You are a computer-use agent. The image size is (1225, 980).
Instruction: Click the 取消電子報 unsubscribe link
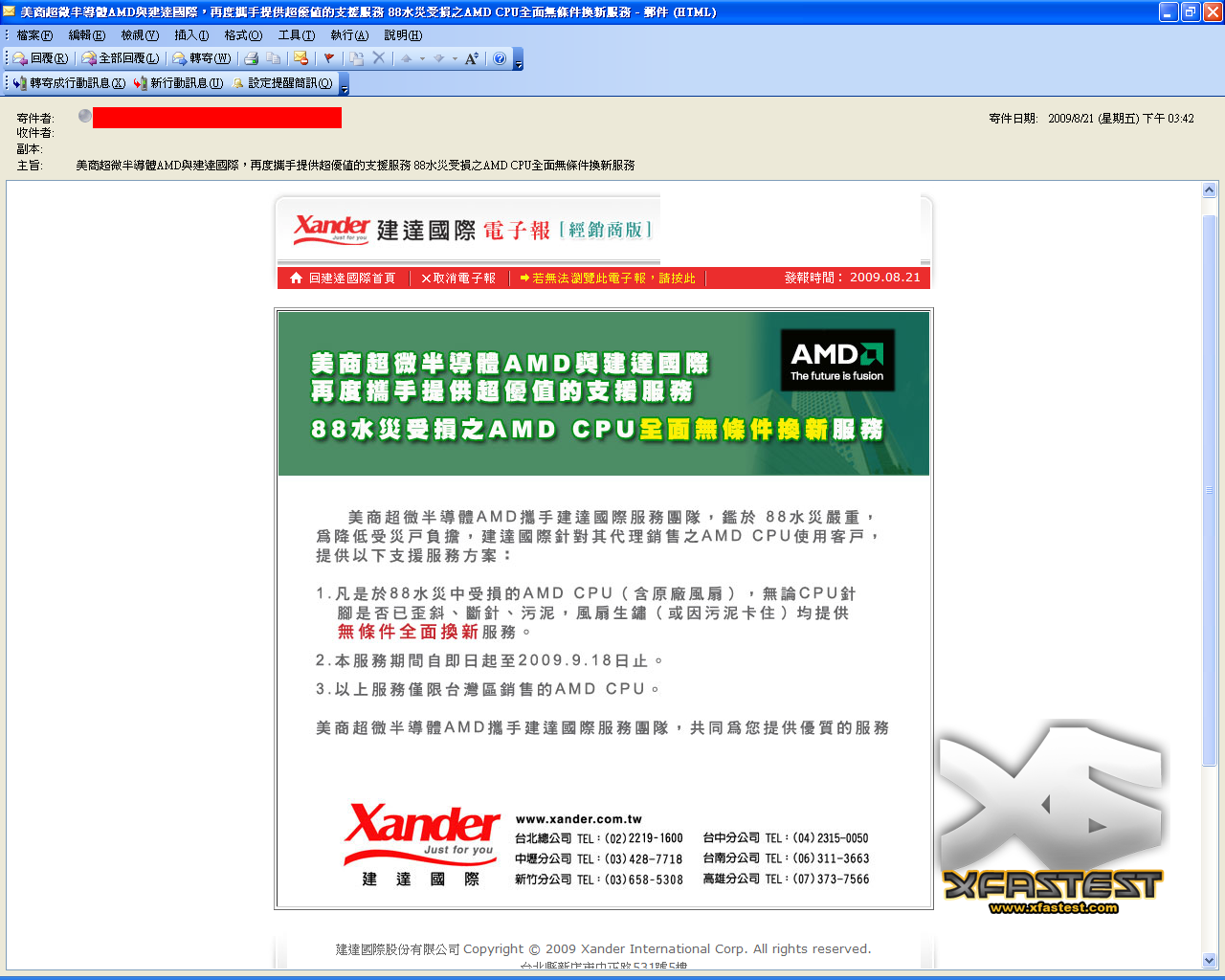pos(458,278)
